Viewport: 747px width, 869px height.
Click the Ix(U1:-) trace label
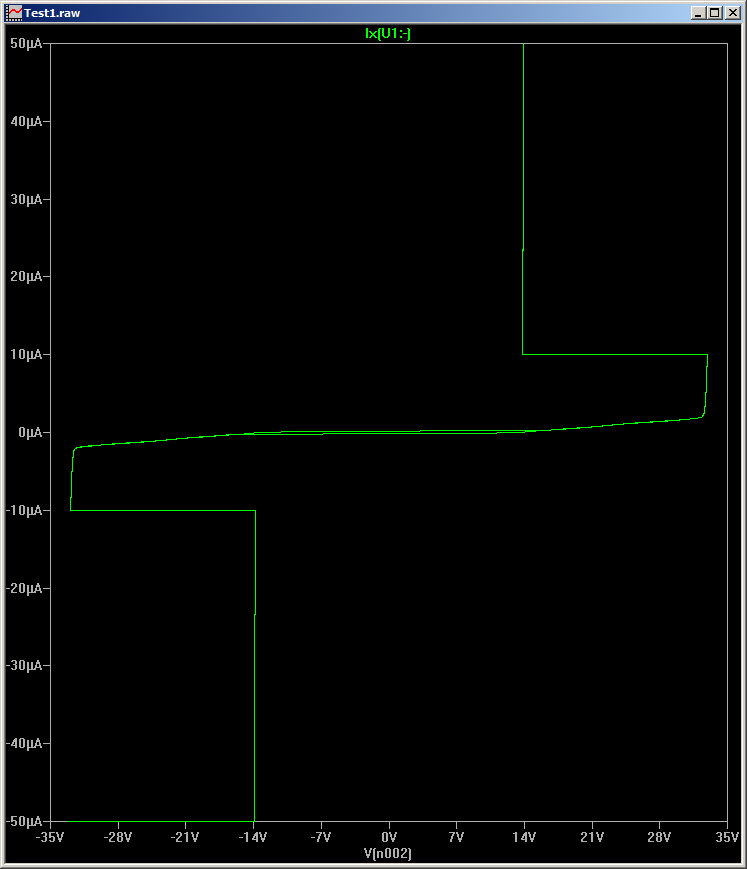coord(388,34)
